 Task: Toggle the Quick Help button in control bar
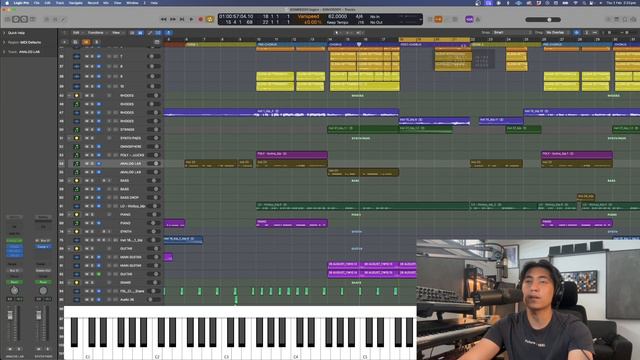point(24,19)
